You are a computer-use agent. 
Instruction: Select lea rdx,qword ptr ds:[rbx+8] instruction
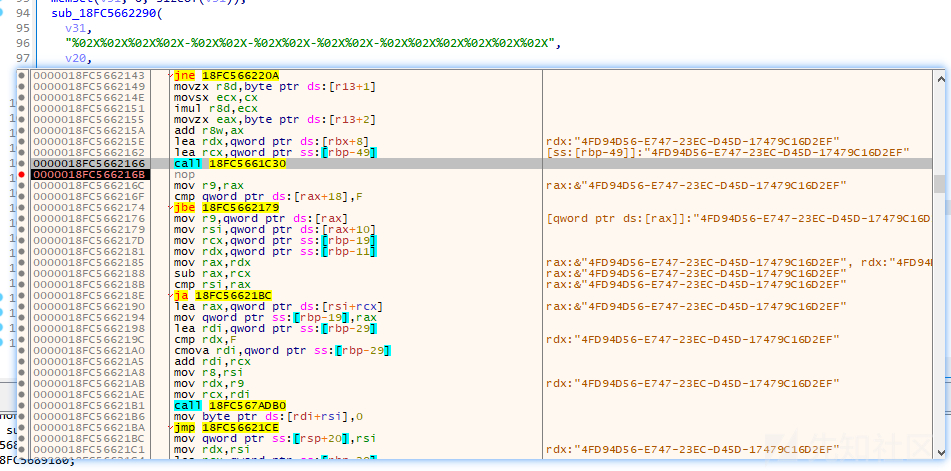[x=271, y=142]
